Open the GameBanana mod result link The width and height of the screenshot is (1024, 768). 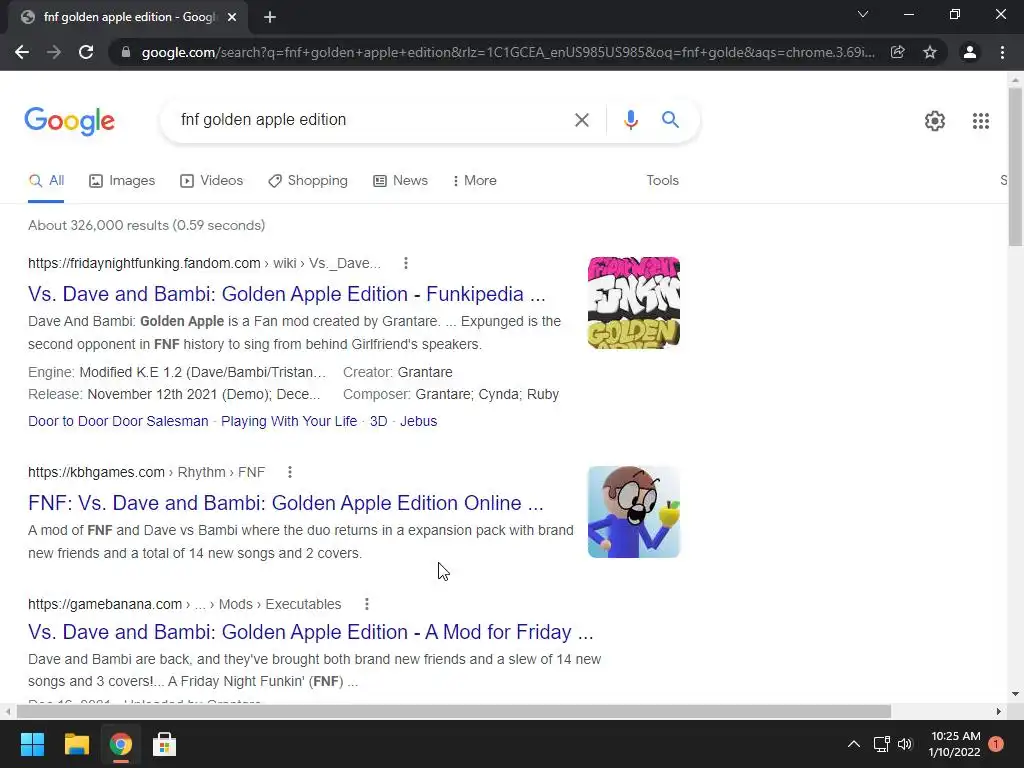click(311, 632)
